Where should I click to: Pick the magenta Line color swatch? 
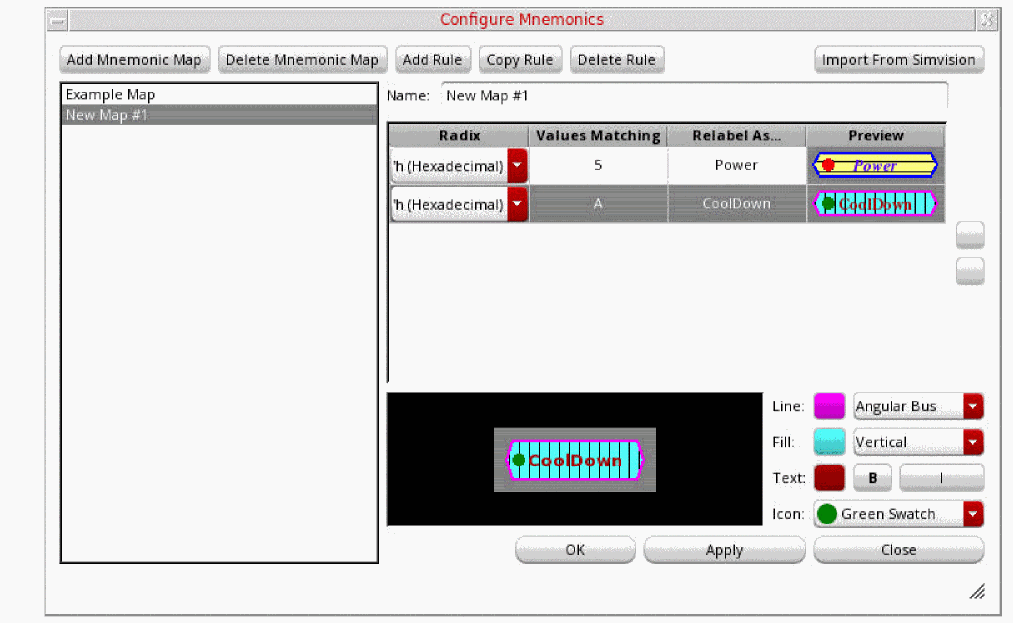(829, 406)
